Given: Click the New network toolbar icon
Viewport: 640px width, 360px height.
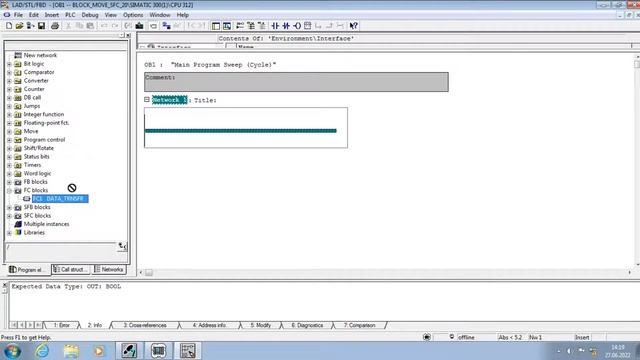Looking at the screenshot, I should tap(240, 26).
